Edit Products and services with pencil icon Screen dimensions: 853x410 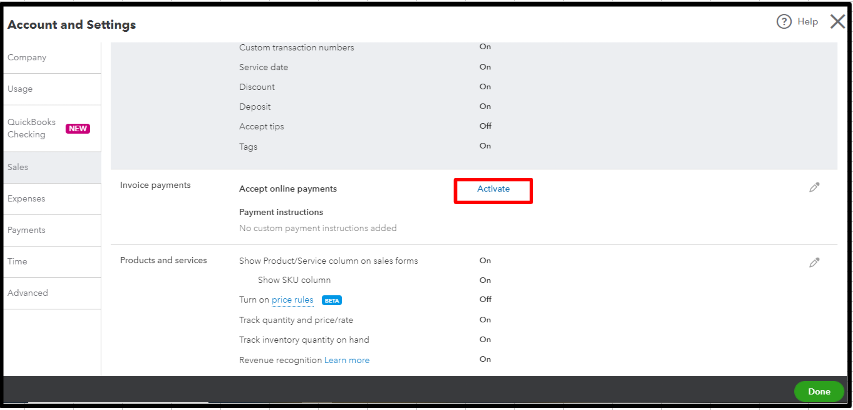click(x=815, y=262)
